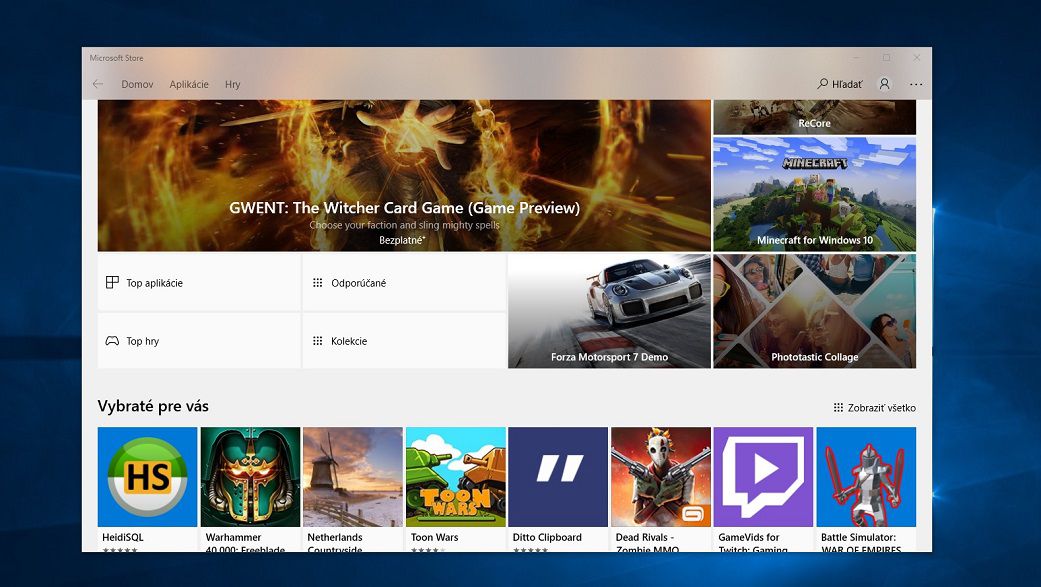The width and height of the screenshot is (1041, 587).
Task: Open the Phototastic Collage tile
Action: click(815, 311)
